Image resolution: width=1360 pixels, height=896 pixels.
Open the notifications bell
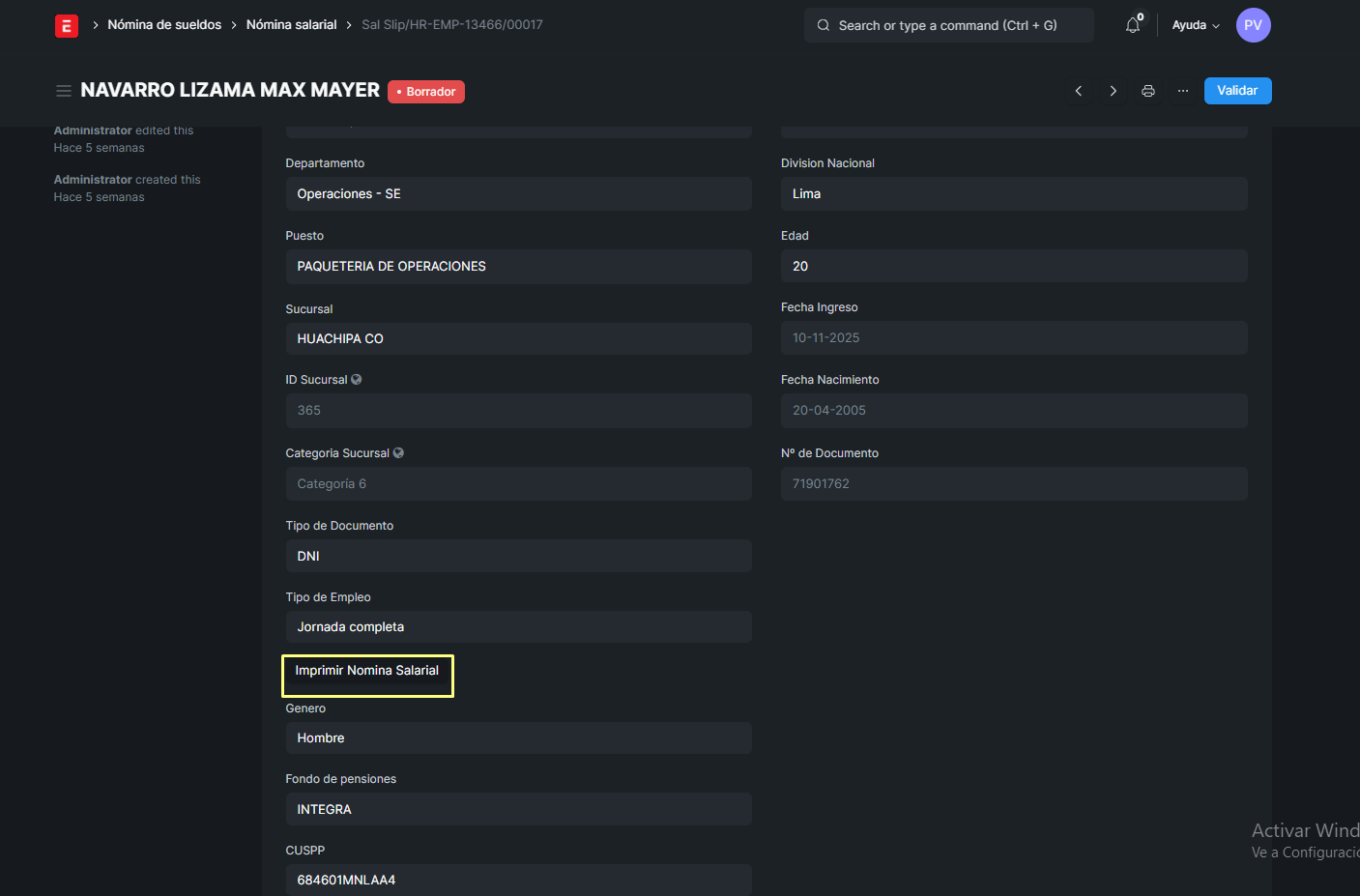point(1133,25)
